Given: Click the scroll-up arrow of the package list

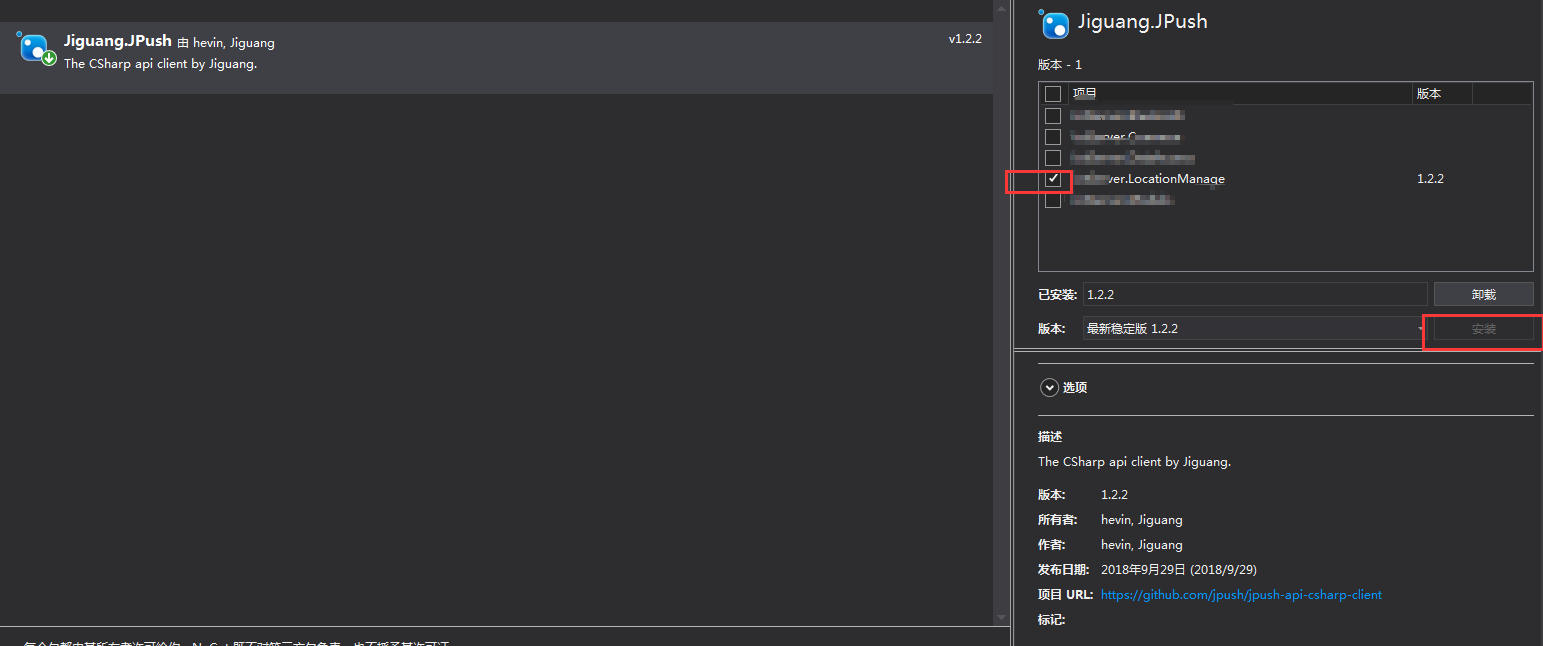Looking at the screenshot, I should click(1002, 8).
